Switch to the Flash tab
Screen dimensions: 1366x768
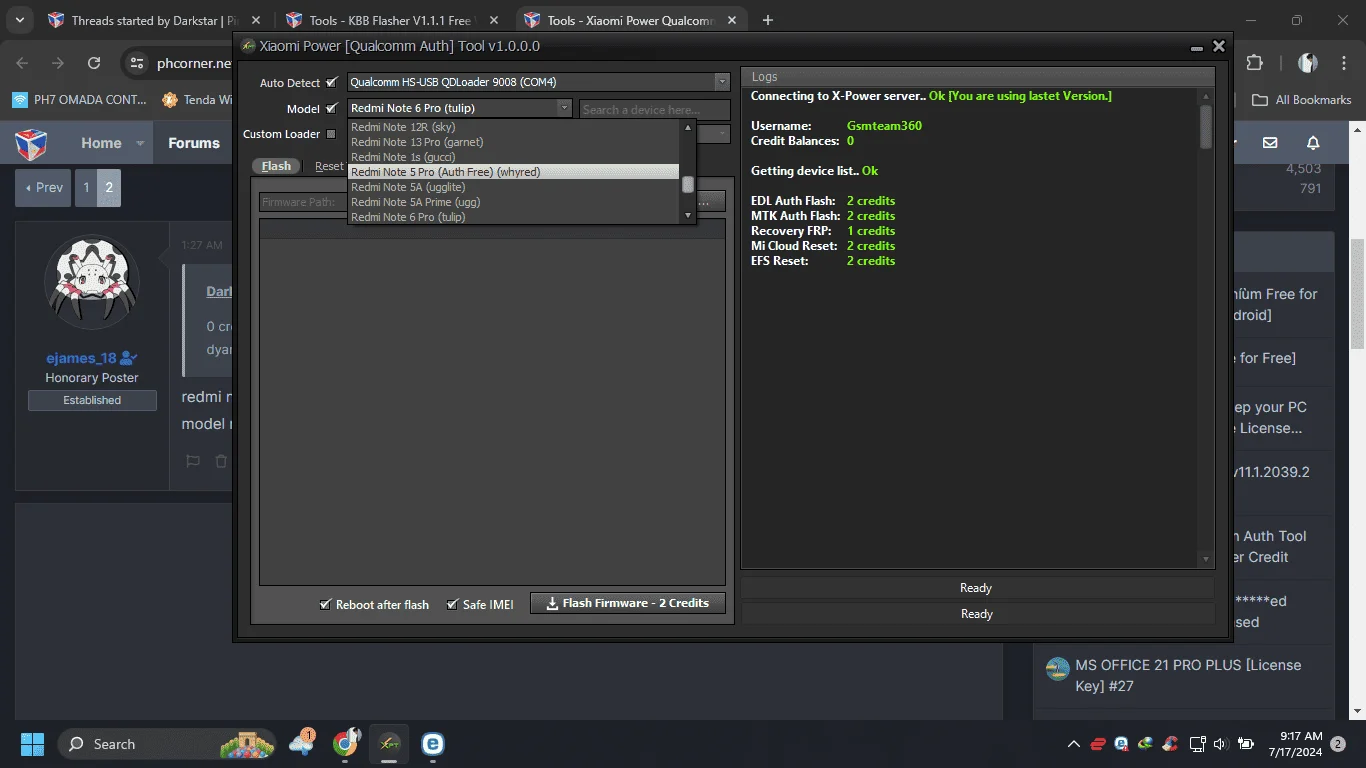(x=277, y=166)
